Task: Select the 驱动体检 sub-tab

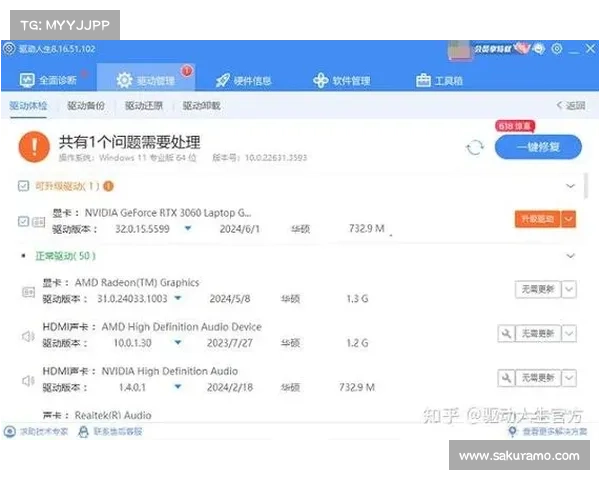Action: coord(28,106)
